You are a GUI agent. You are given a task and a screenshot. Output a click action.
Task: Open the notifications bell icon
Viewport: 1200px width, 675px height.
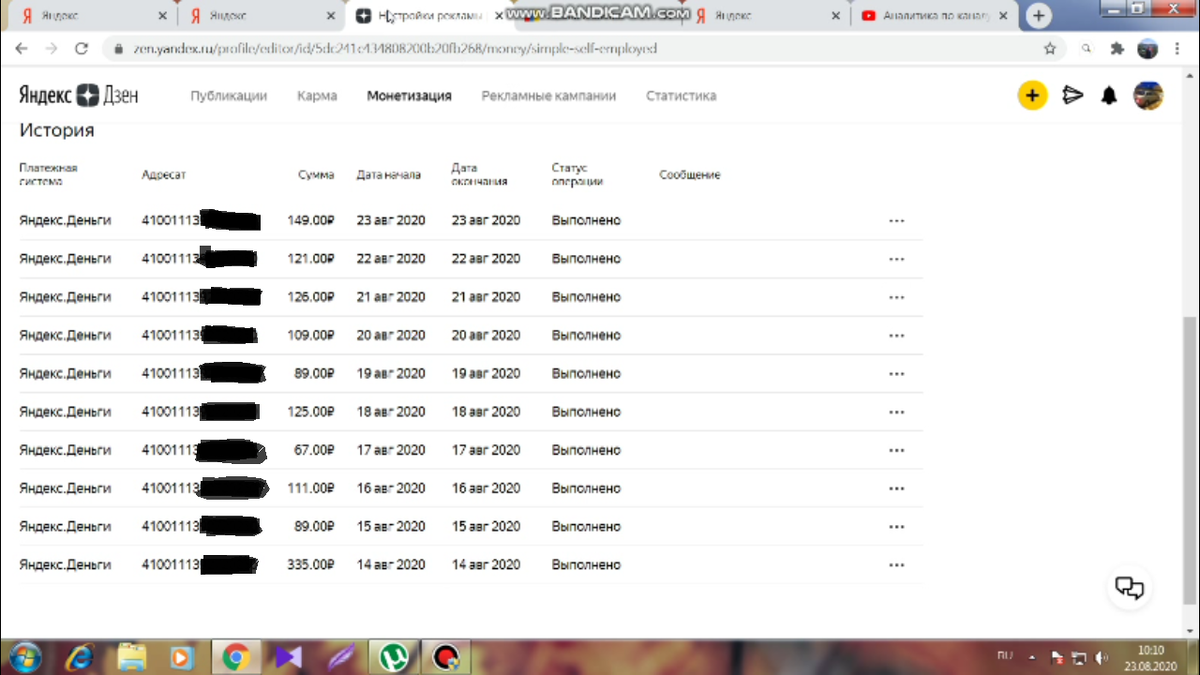1109,96
